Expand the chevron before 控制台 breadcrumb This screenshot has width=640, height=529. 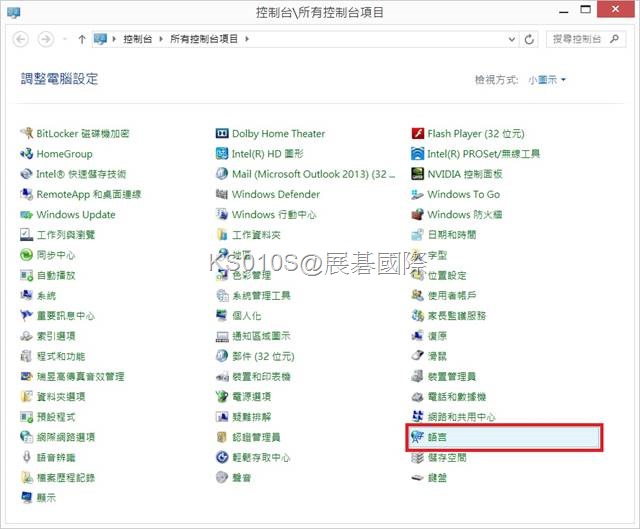pos(114,39)
